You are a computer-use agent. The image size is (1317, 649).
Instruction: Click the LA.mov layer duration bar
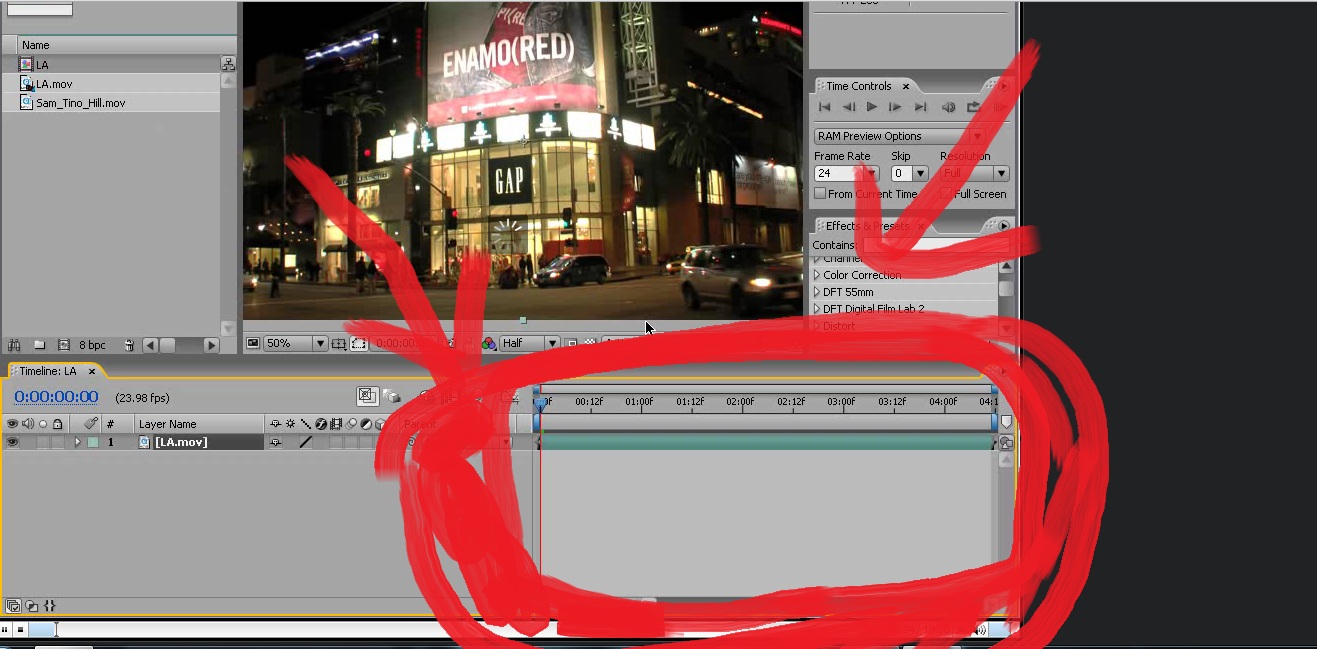coord(767,442)
